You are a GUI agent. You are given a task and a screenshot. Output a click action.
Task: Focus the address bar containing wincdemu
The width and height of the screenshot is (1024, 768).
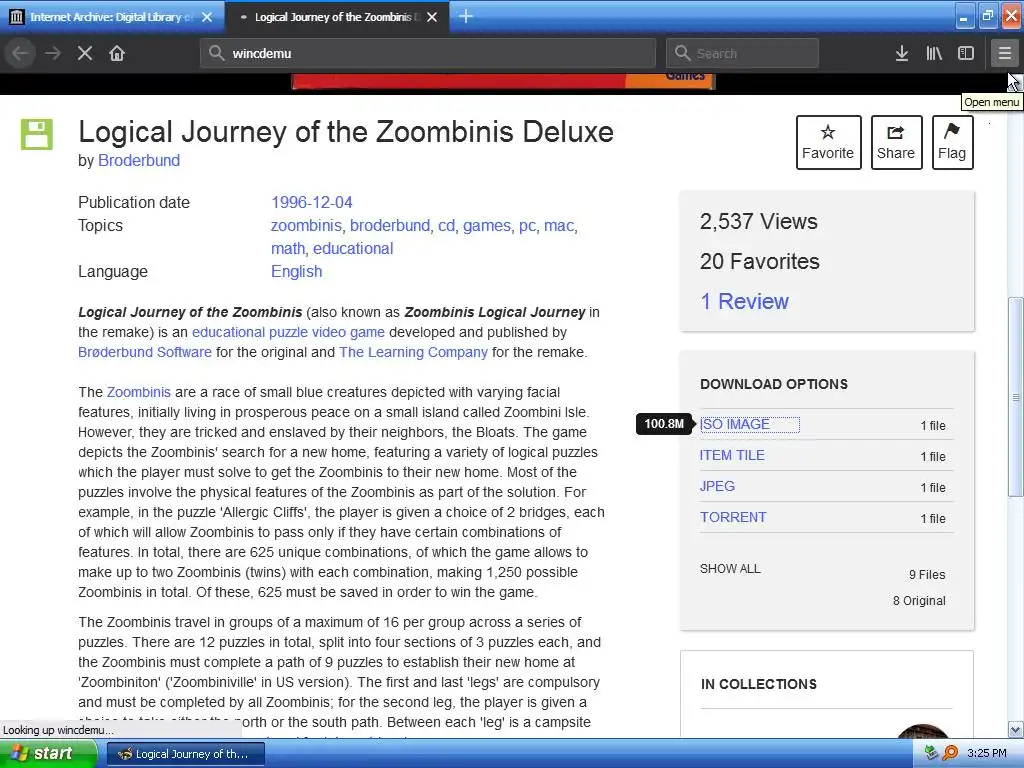428,53
